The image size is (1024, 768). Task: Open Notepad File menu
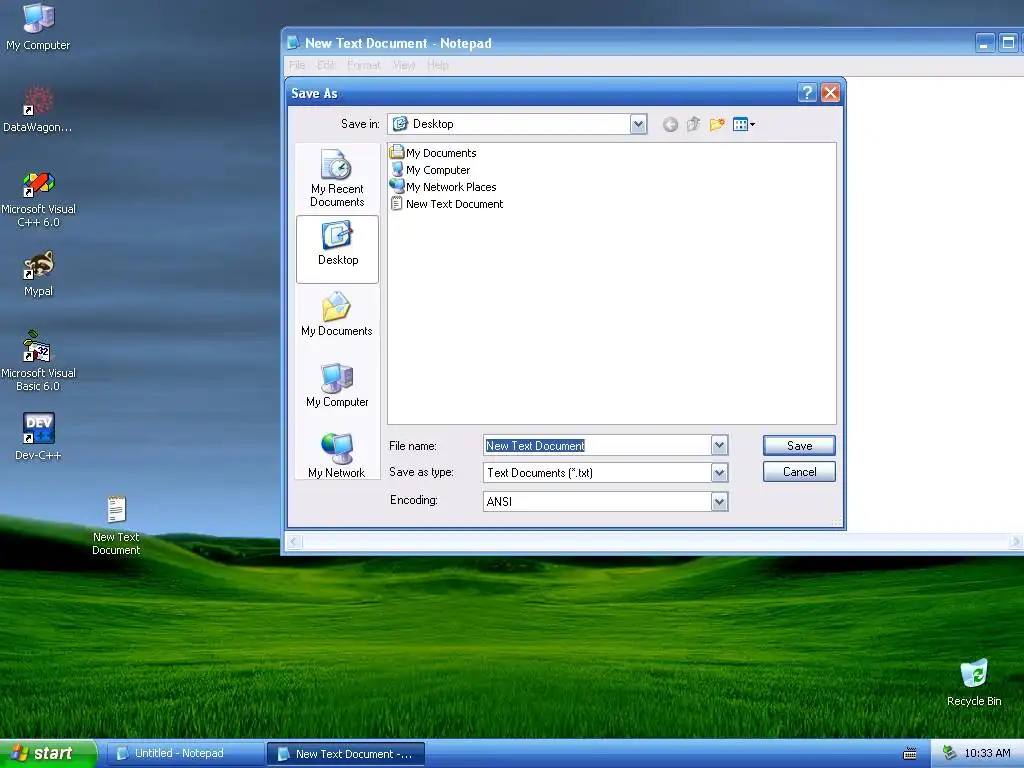click(x=297, y=65)
